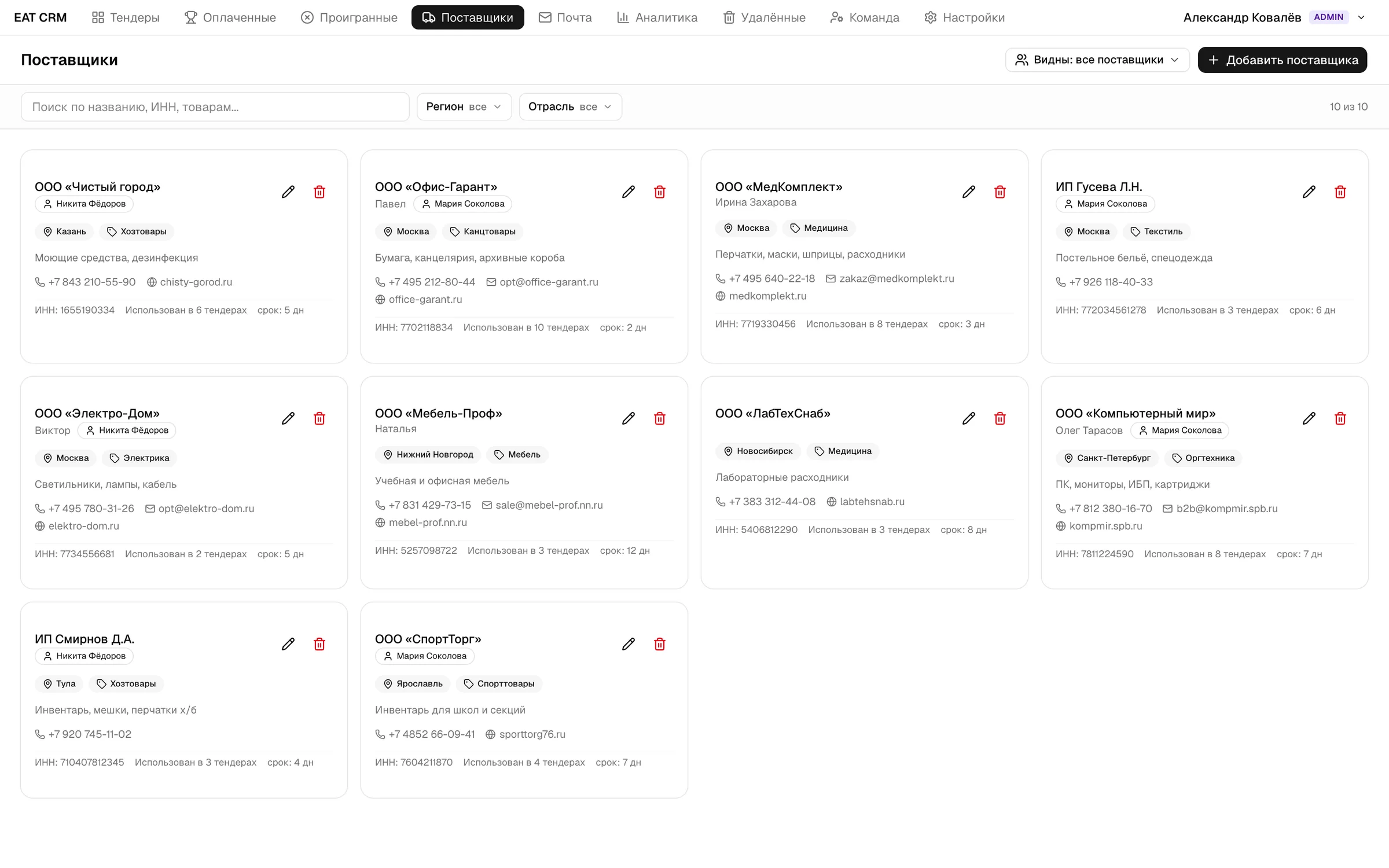
Task: Edit supplier ИП Смирнов Д.А.
Action: pyautogui.click(x=288, y=644)
